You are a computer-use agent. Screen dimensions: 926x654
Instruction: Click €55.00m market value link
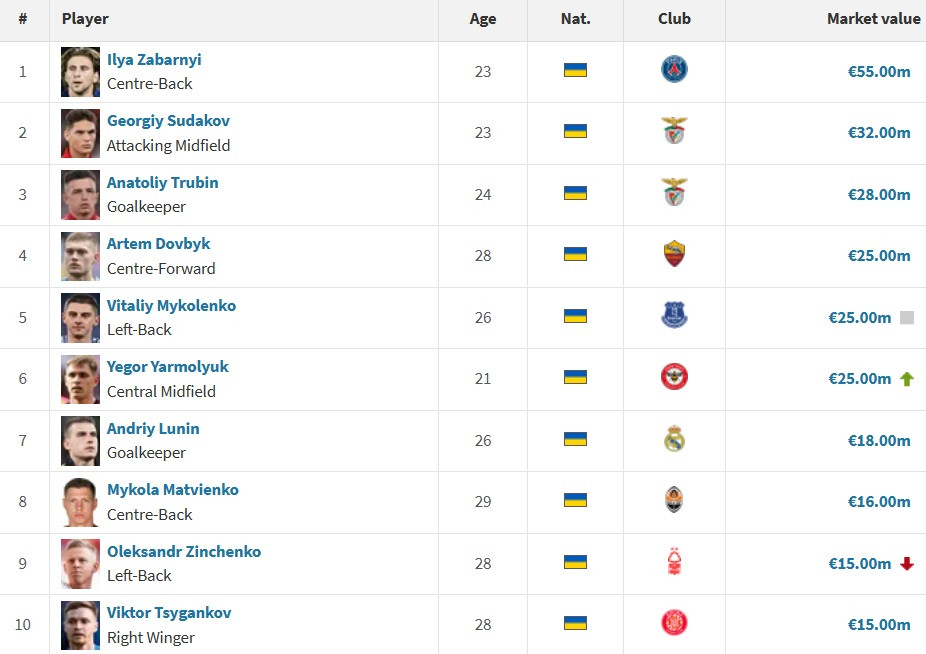click(x=879, y=72)
